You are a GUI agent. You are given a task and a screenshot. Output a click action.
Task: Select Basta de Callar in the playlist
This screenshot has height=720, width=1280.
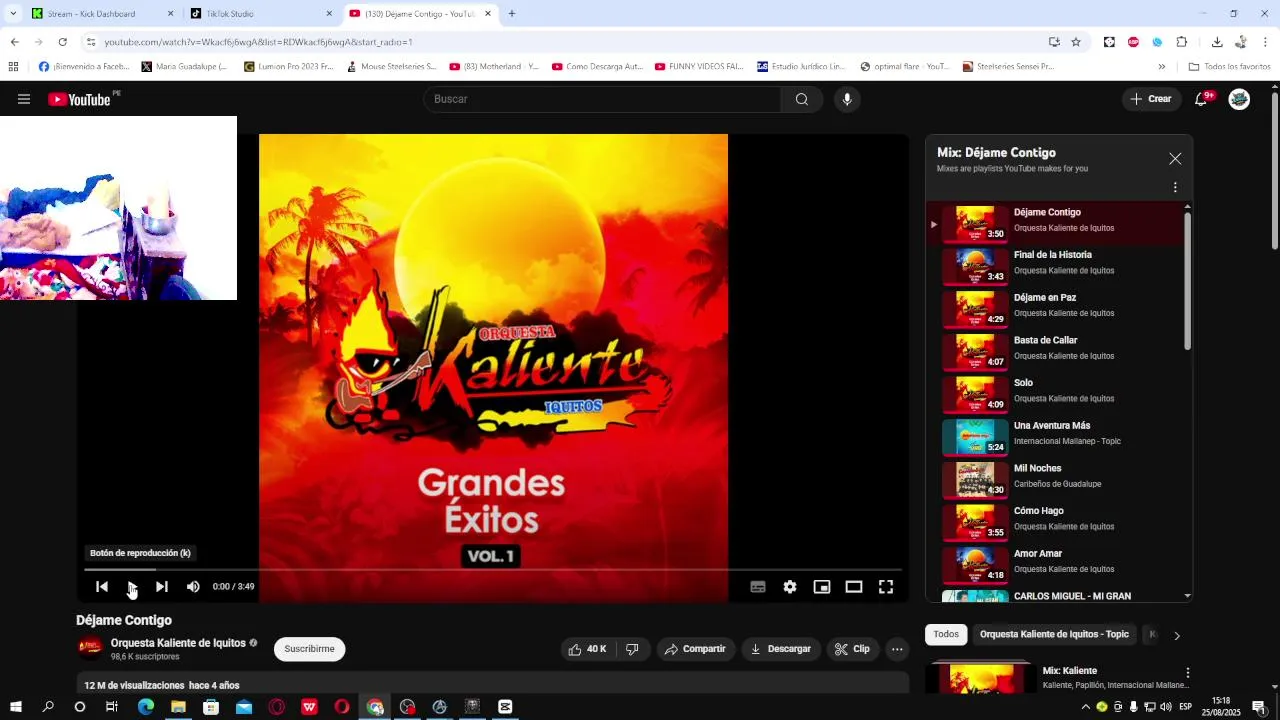(1056, 352)
